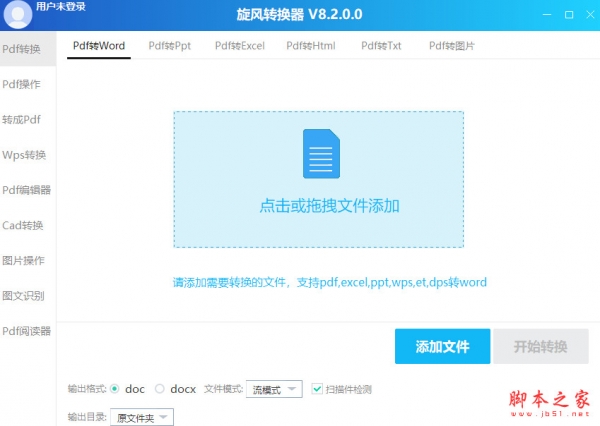Select the Pdf转Txt tab
The width and height of the screenshot is (600, 426).
[381, 46]
